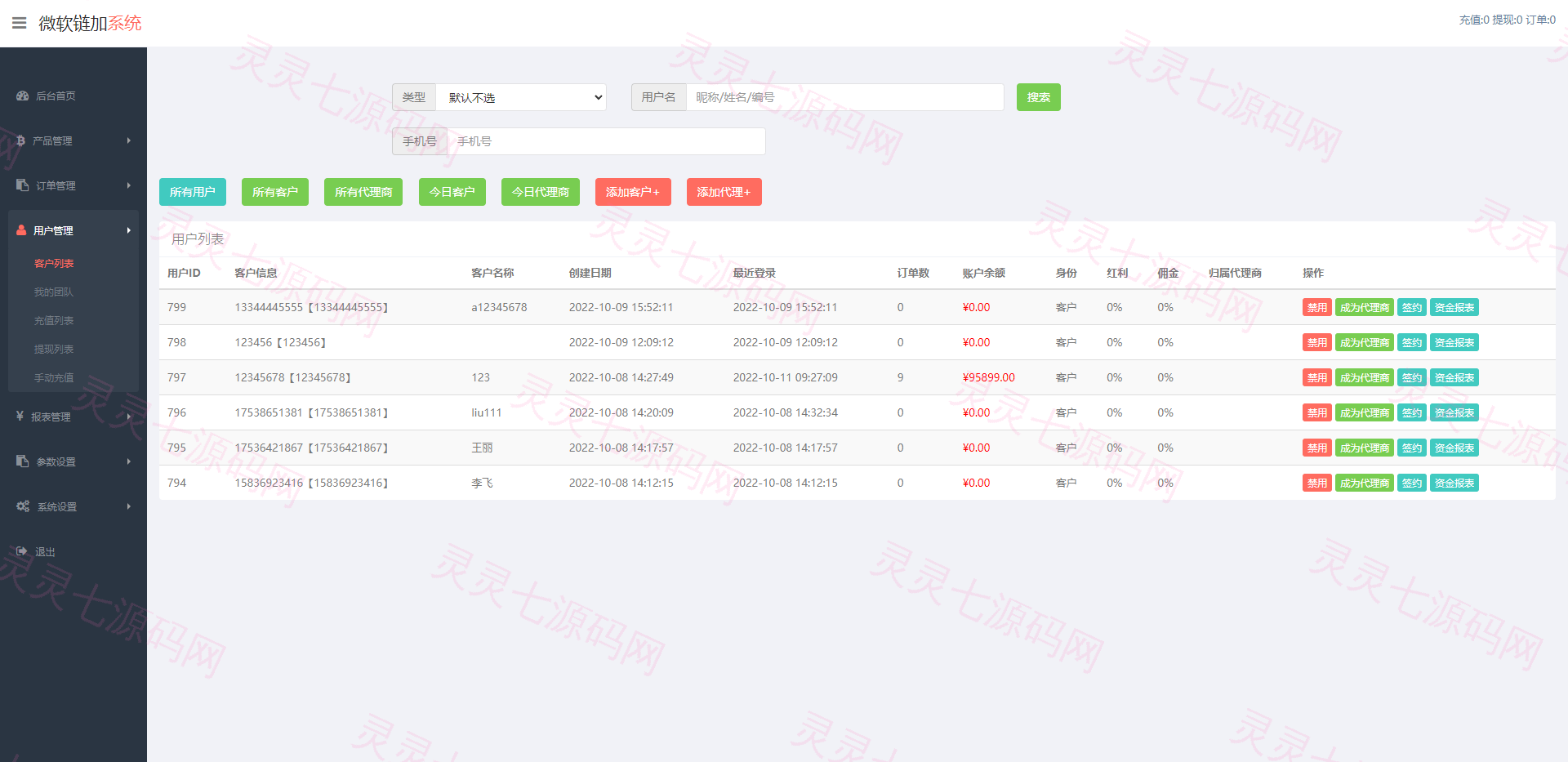Expand the 系统设置 submenu arrow
Image resolution: width=1568 pixels, height=762 pixels.
tap(129, 506)
